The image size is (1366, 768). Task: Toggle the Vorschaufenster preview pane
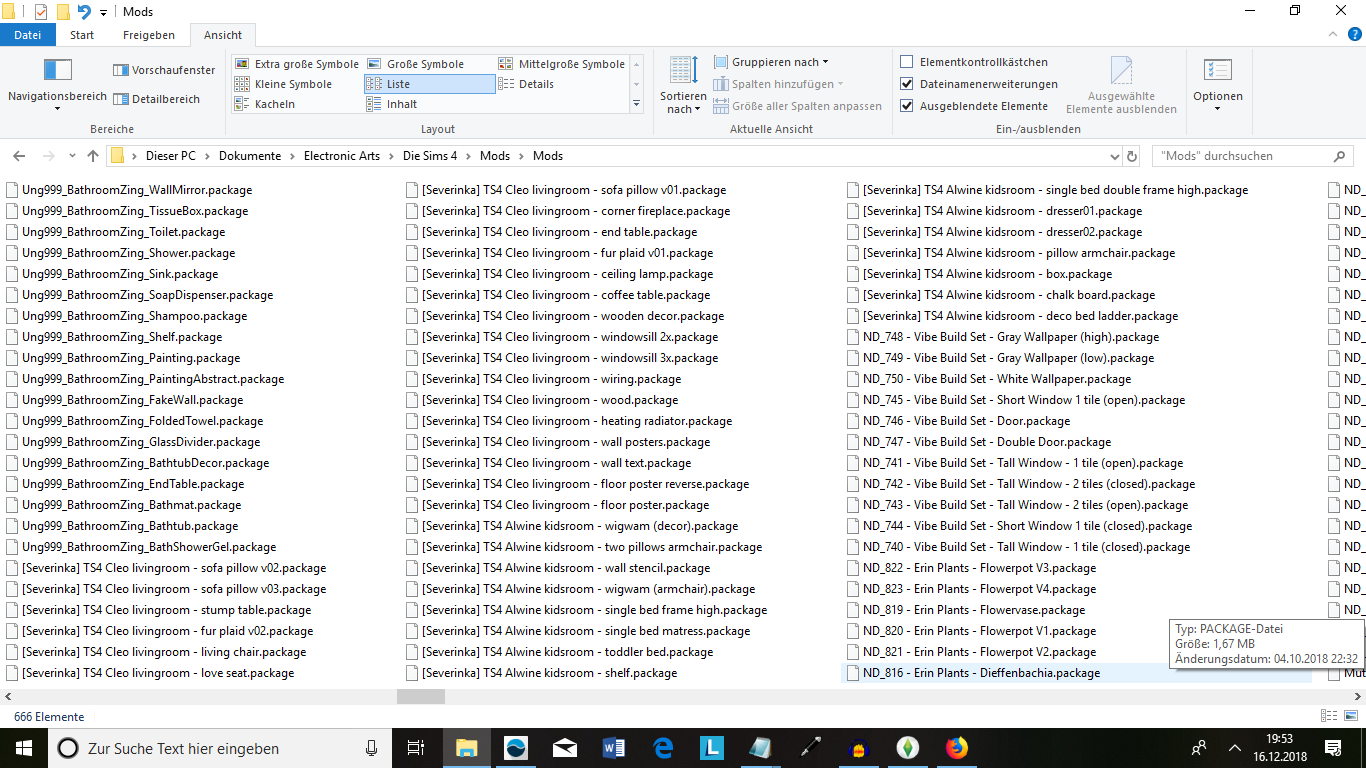coord(164,70)
